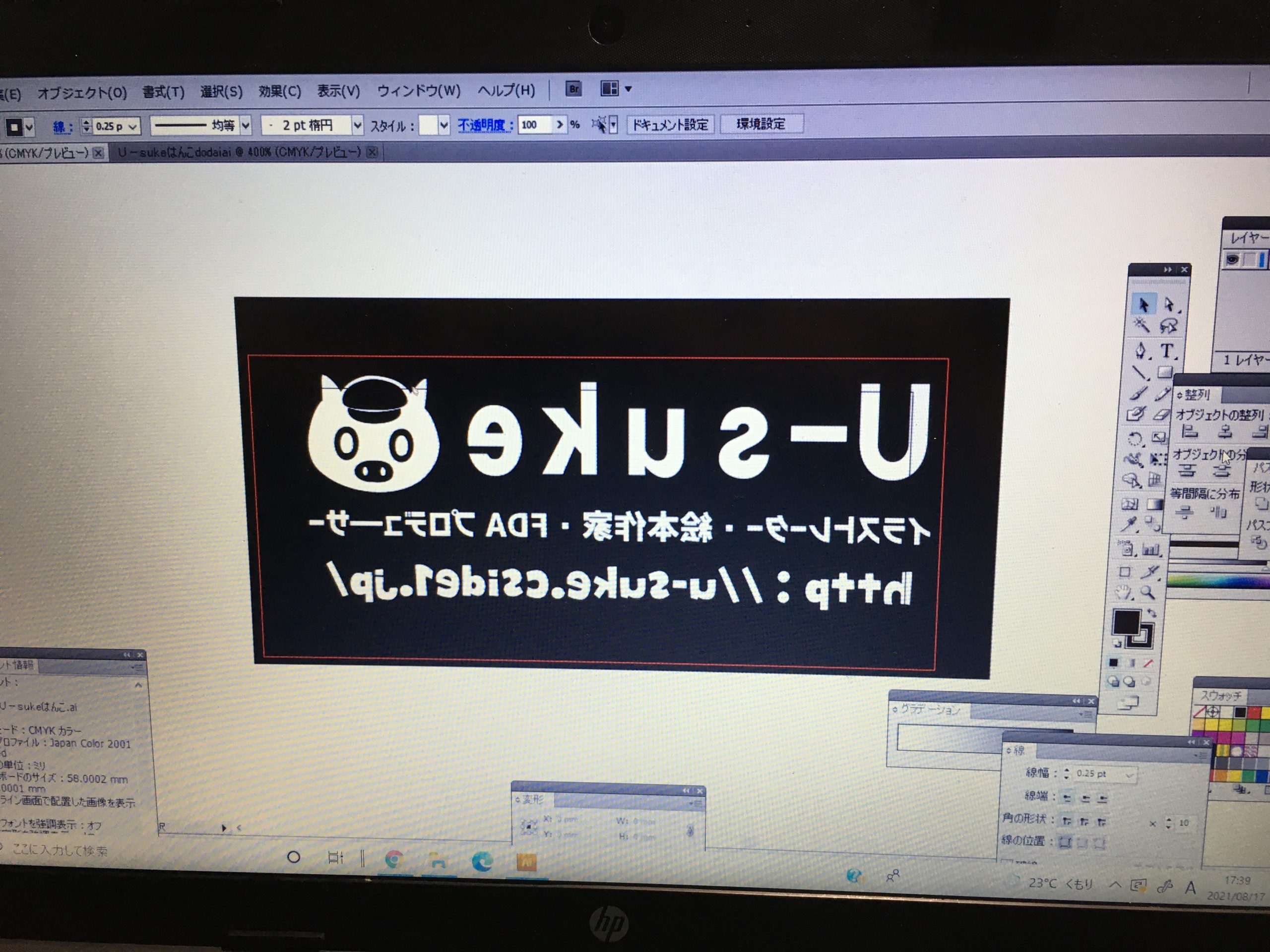The height and width of the screenshot is (952, 1270).
Task: Switch to U-sukeはんこdodaiai document tab
Action: pyautogui.click(x=240, y=152)
